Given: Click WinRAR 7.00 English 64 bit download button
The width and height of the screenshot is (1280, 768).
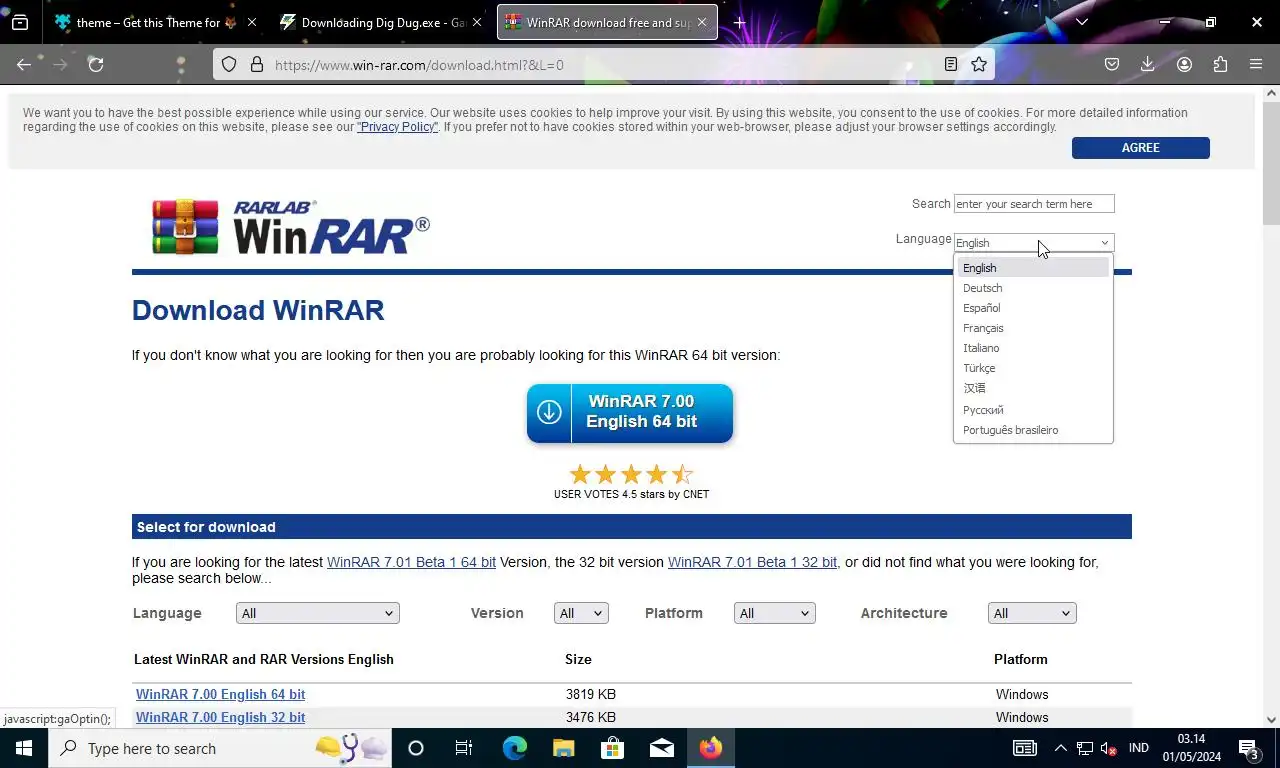Looking at the screenshot, I should pyautogui.click(x=630, y=412).
